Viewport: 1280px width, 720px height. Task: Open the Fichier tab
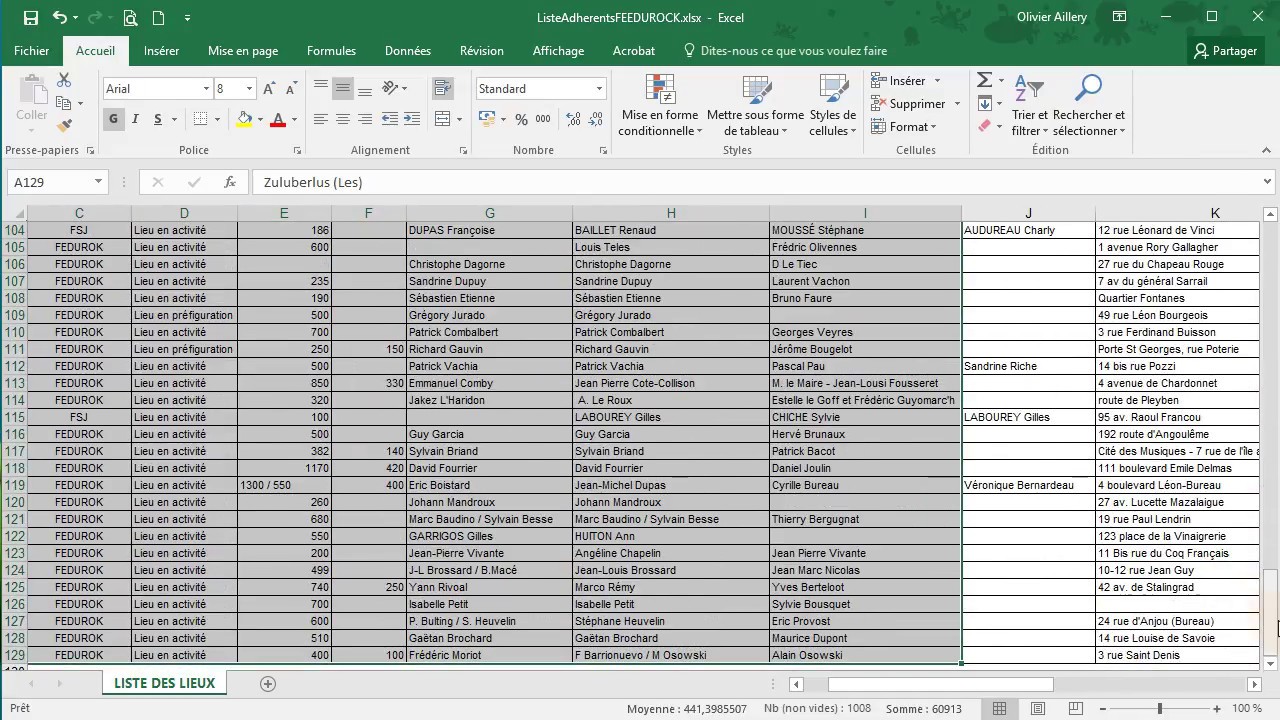(32, 51)
